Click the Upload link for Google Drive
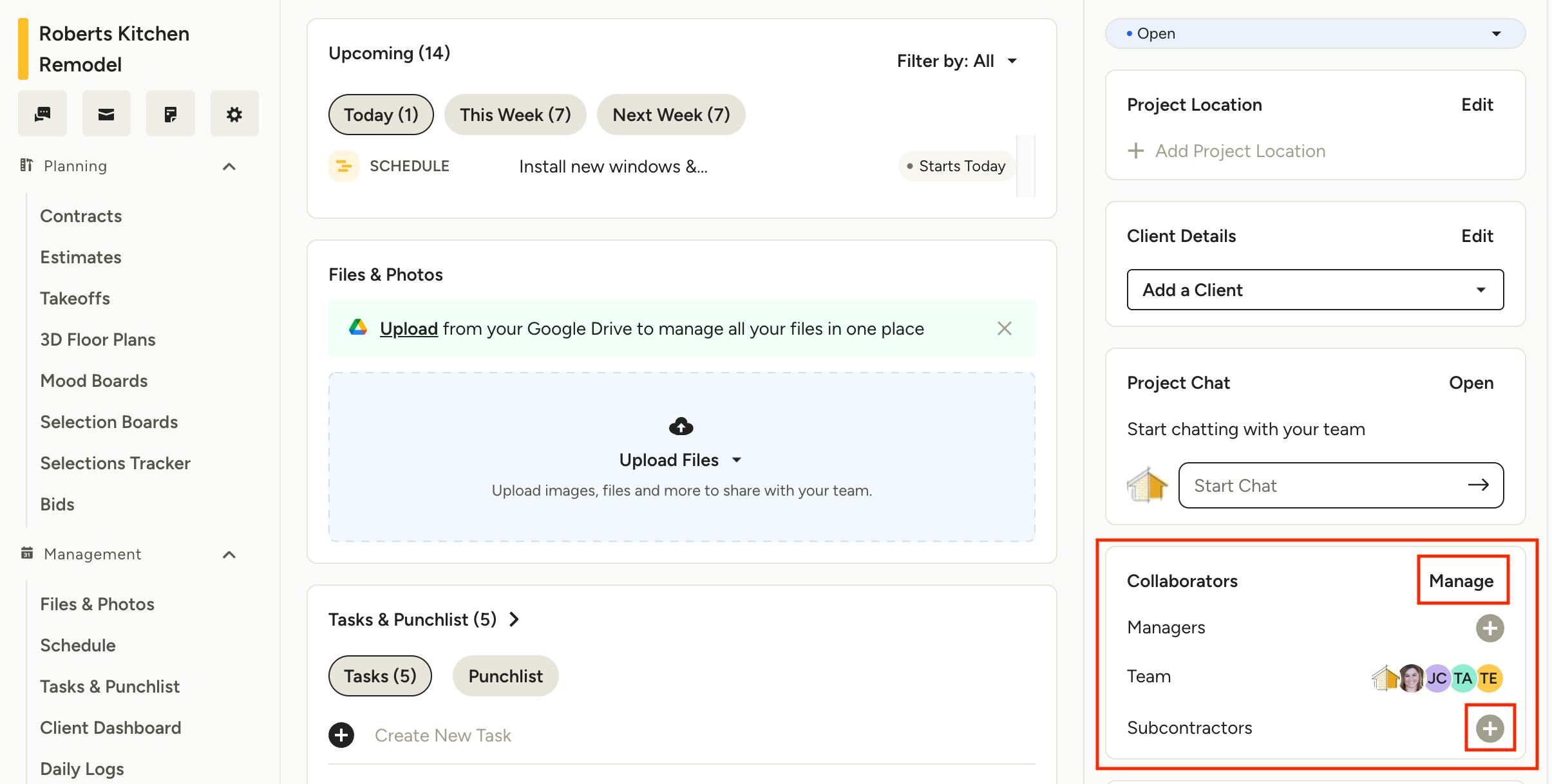 pos(408,328)
